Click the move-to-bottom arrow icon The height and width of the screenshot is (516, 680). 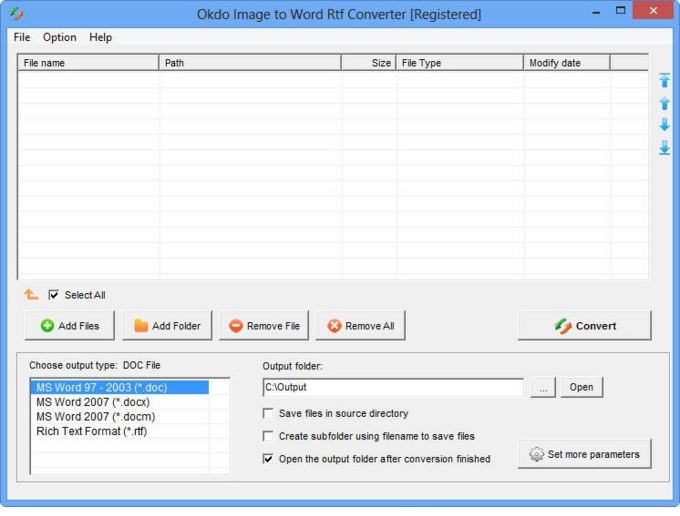click(x=664, y=147)
